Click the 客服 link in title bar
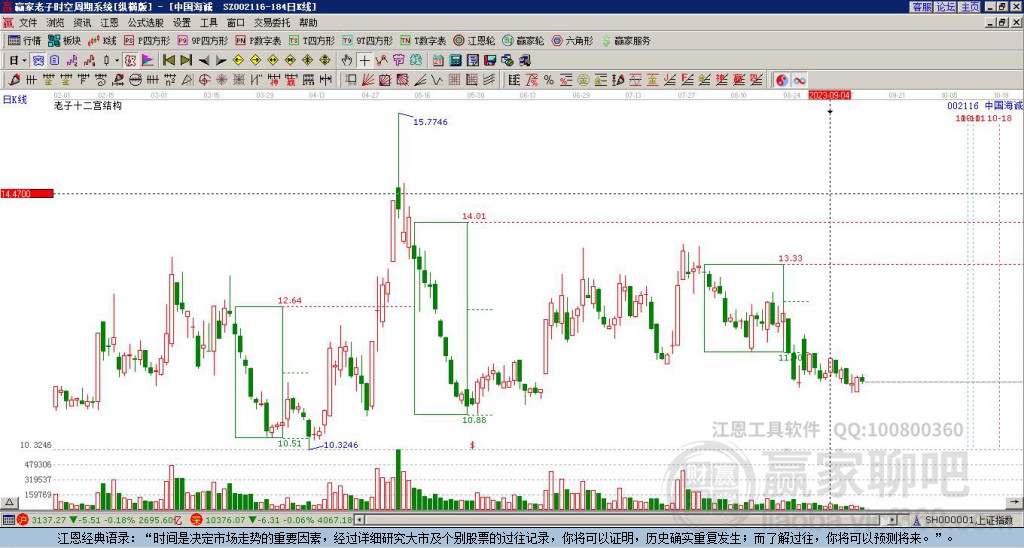Viewport: 1024px width, 548px height. point(921,7)
